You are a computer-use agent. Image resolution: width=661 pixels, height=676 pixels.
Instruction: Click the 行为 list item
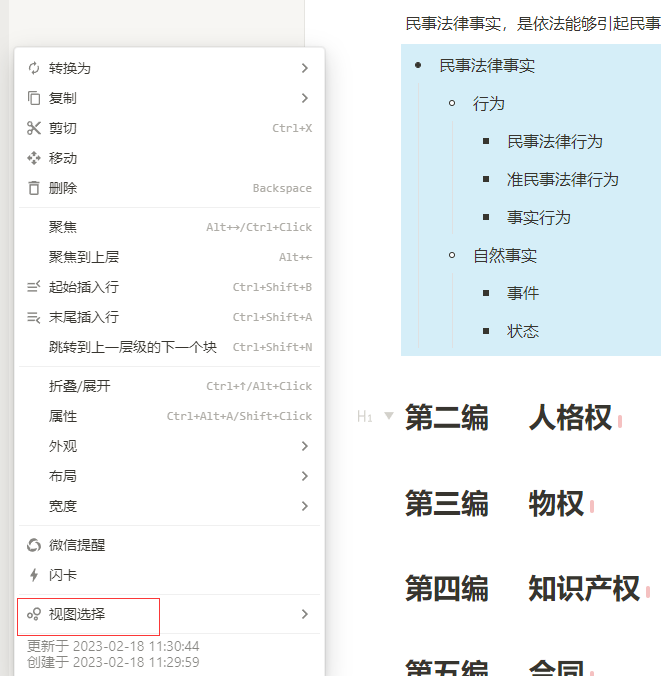pyautogui.click(x=489, y=103)
